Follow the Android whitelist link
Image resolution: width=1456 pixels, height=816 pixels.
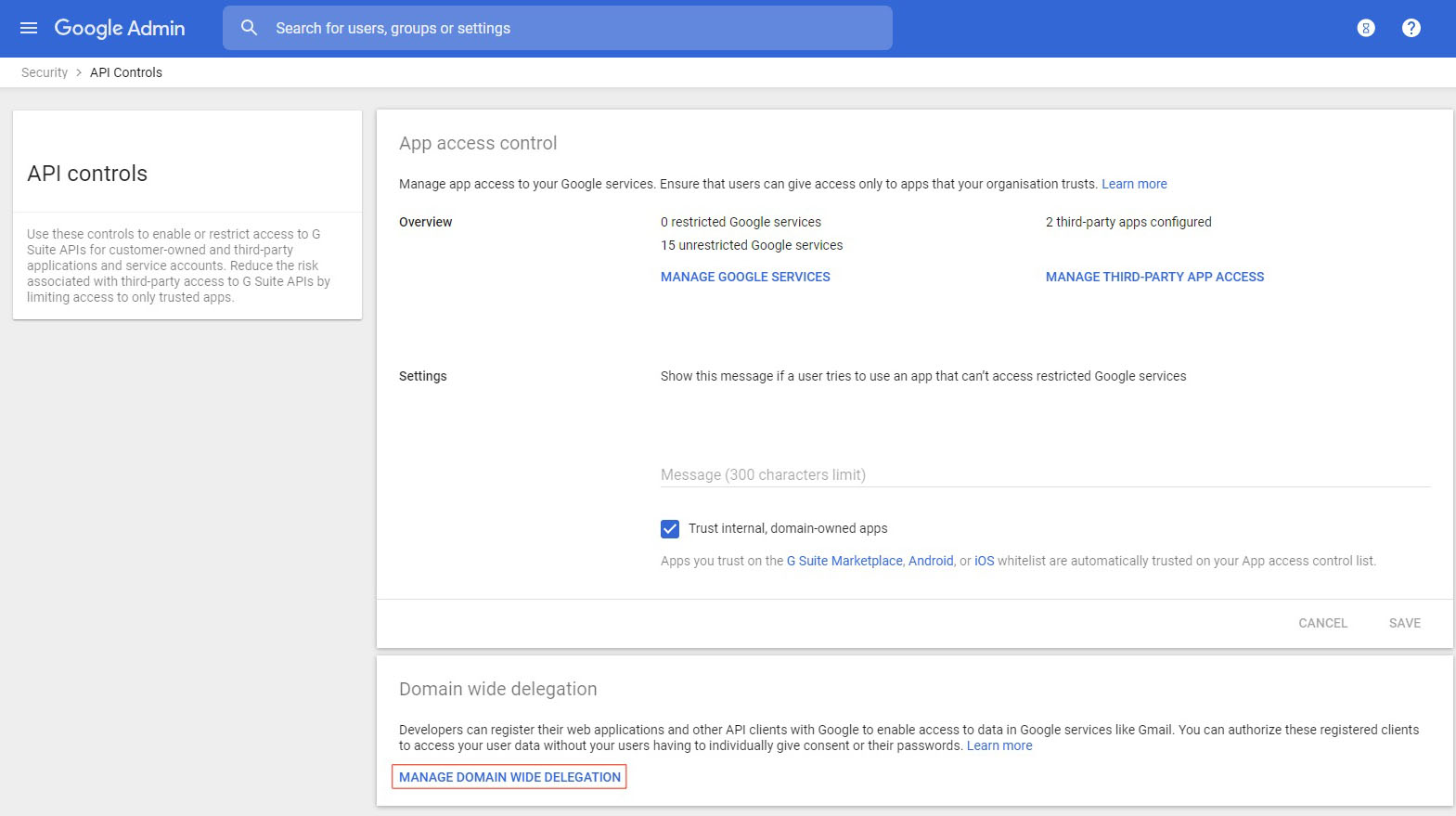[x=931, y=561]
